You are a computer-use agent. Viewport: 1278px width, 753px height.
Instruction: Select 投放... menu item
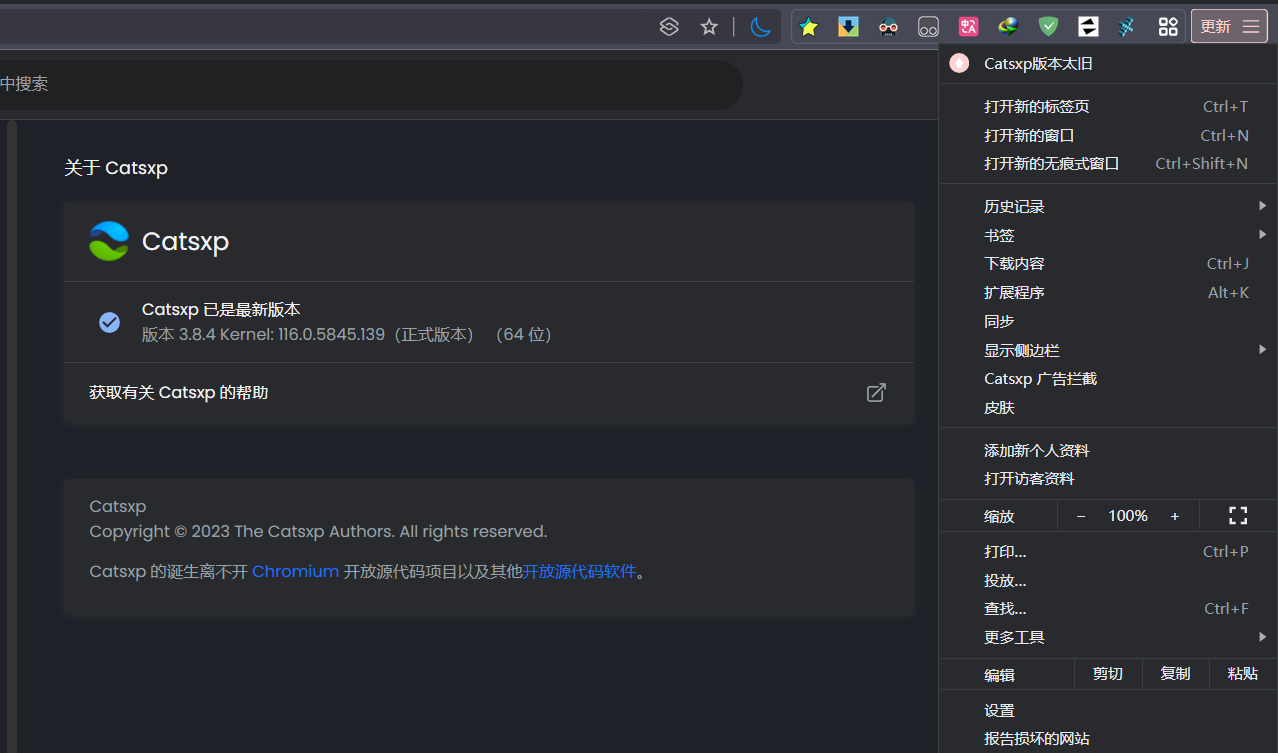pos(1108,581)
